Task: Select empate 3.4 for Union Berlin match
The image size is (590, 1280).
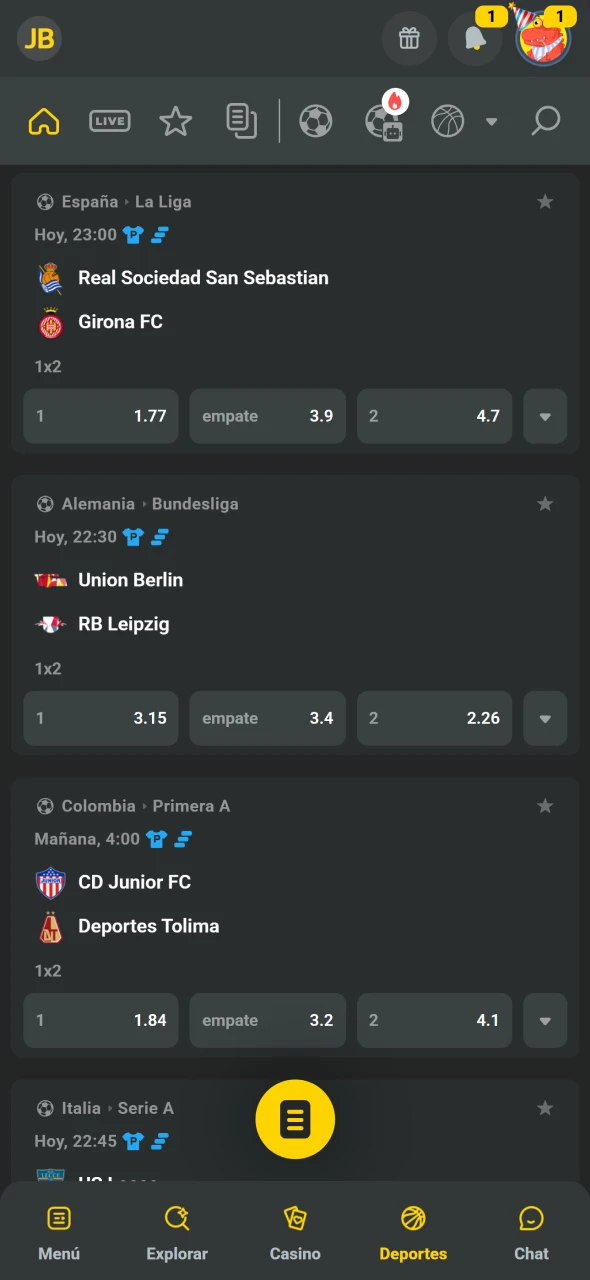Action: pos(267,718)
